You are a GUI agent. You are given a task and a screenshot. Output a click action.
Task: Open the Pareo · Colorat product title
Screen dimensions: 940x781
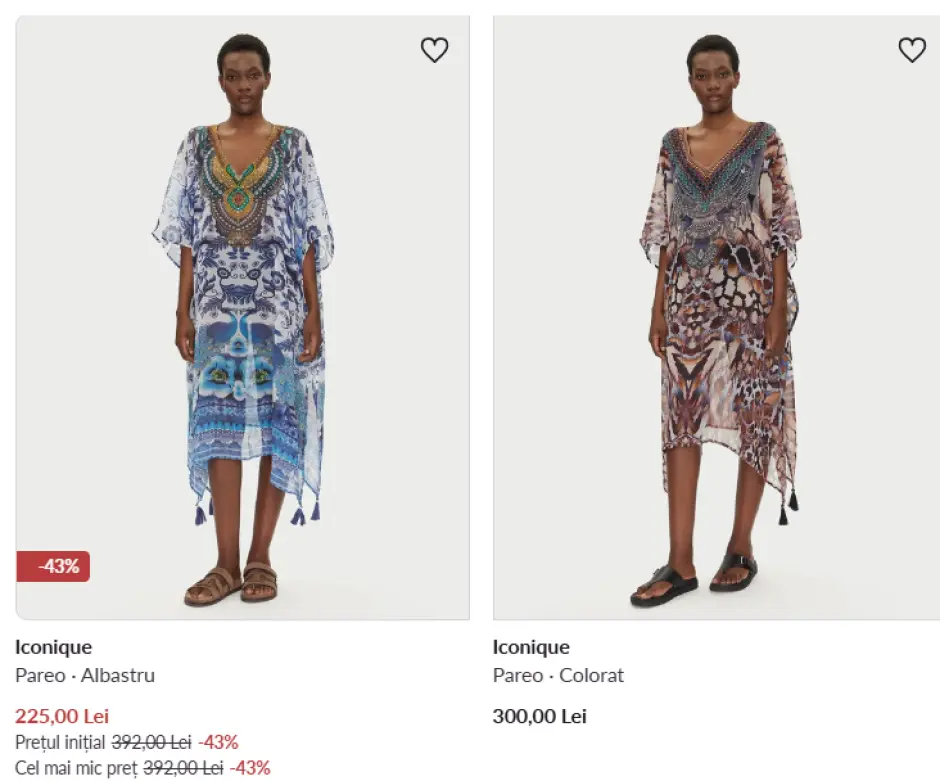[558, 675]
